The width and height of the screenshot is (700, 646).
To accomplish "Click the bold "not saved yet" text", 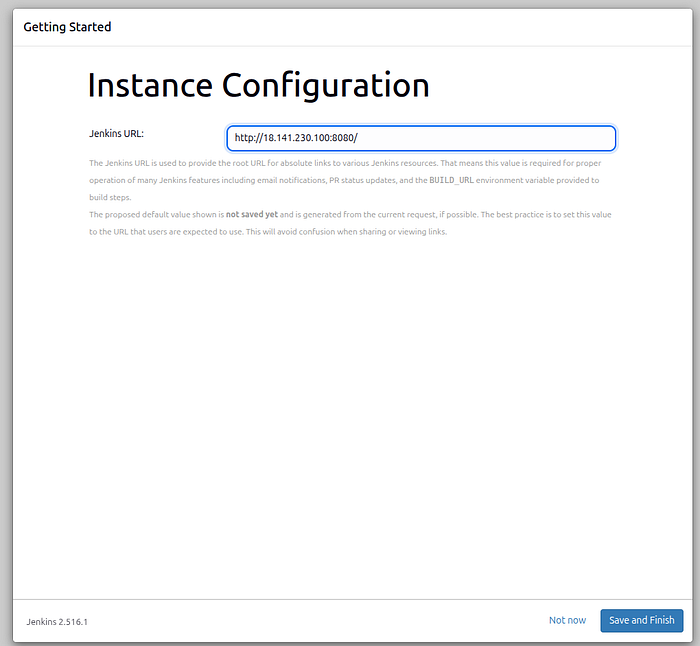I will [x=252, y=214].
